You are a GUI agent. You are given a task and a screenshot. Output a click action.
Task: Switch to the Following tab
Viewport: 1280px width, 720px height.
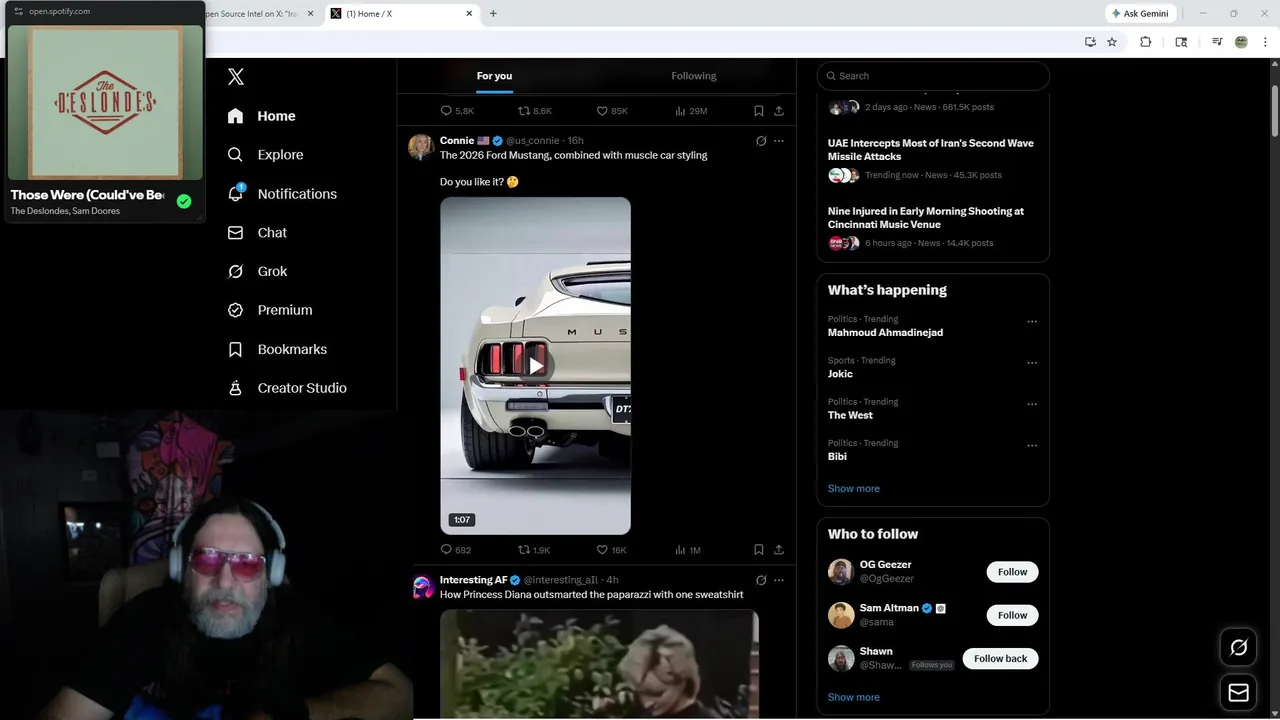(694, 76)
